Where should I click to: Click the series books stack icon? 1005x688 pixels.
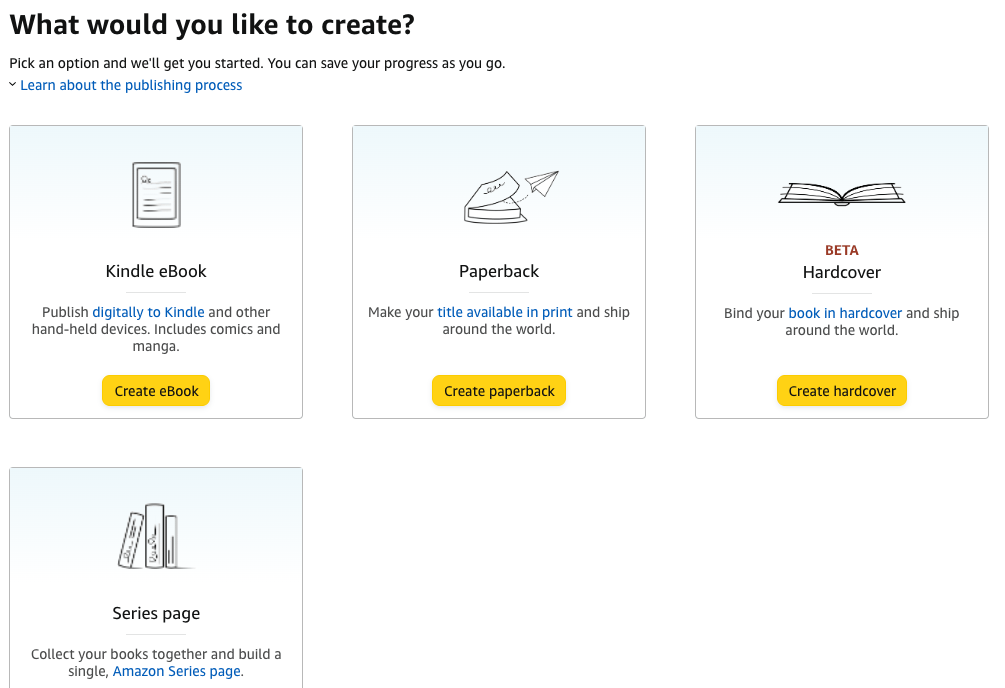tap(156, 536)
